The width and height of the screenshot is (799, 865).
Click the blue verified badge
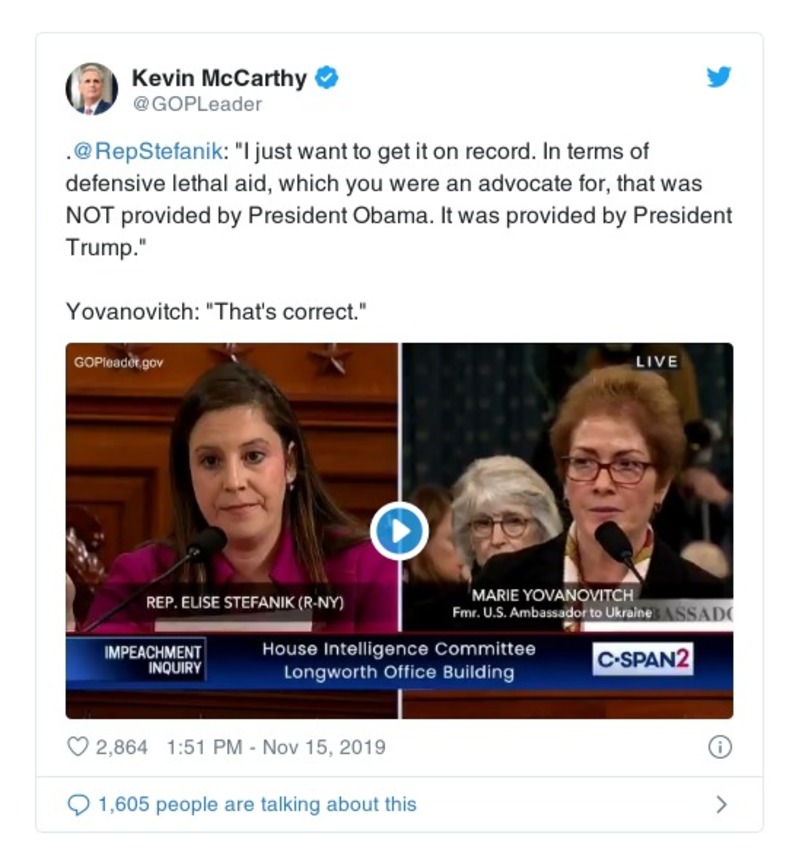(x=327, y=77)
